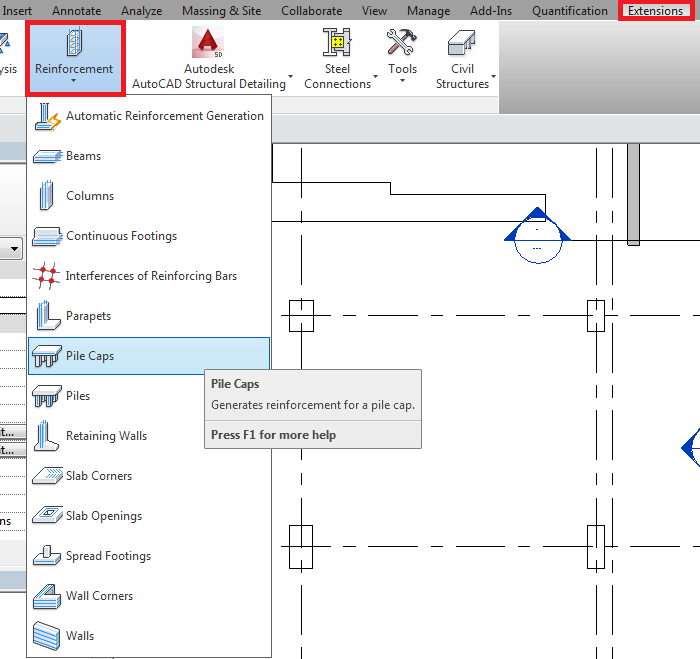Viewport: 700px width, 659px height.
Task: Click the Parapets icon
Action: click(x=47, y=315)
